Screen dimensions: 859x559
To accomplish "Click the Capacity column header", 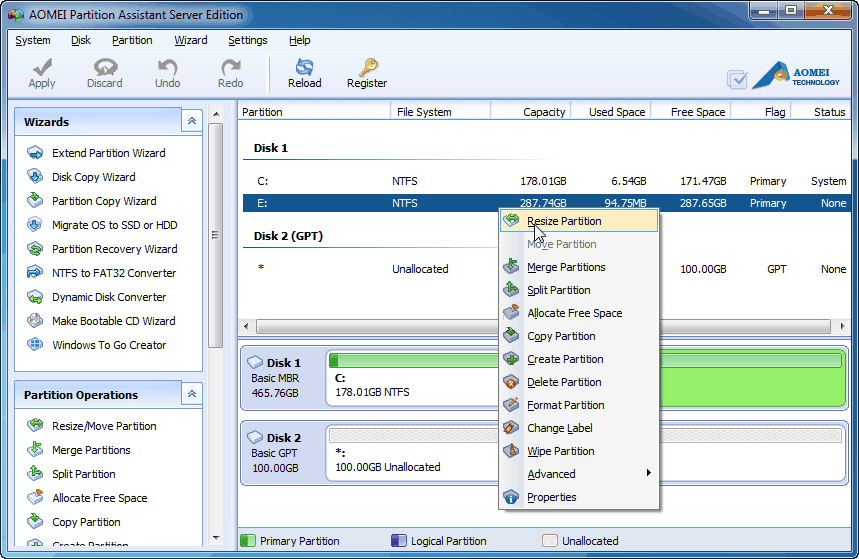I will 543,112.
